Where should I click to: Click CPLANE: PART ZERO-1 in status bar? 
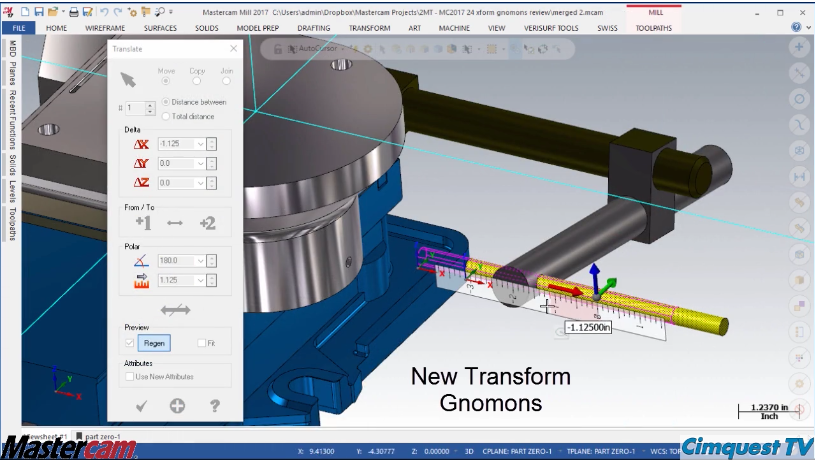tap(517, 451)
